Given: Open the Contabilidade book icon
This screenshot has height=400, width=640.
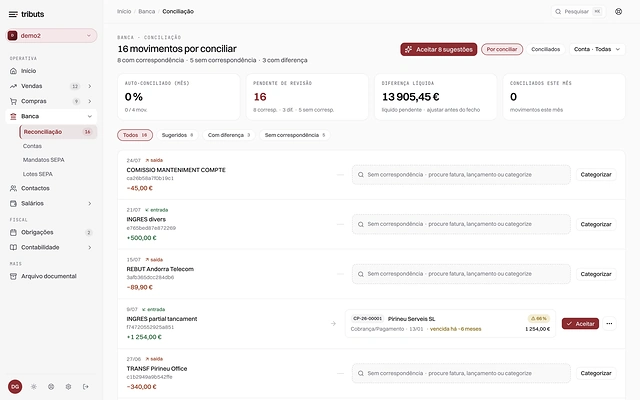Looking at the screenshot, I should pyautogui.click(x=13, y=247).
